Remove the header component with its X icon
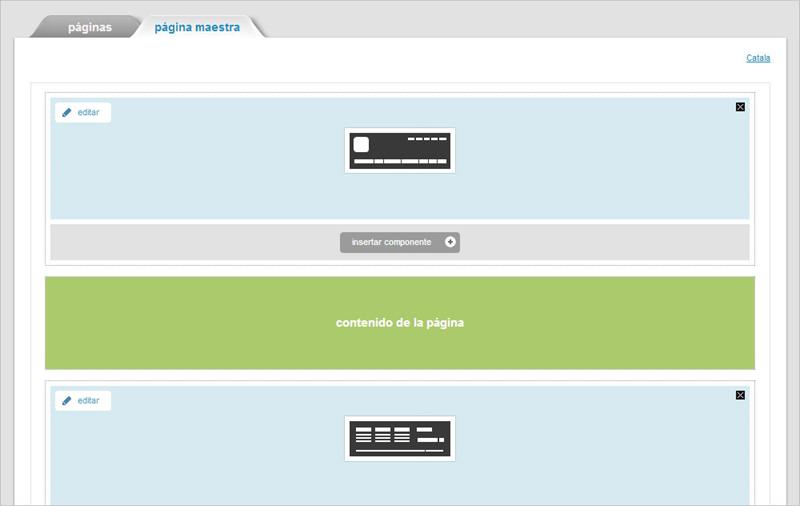The image size is (800, 506). pyautogui.click(x=740, y=107)
